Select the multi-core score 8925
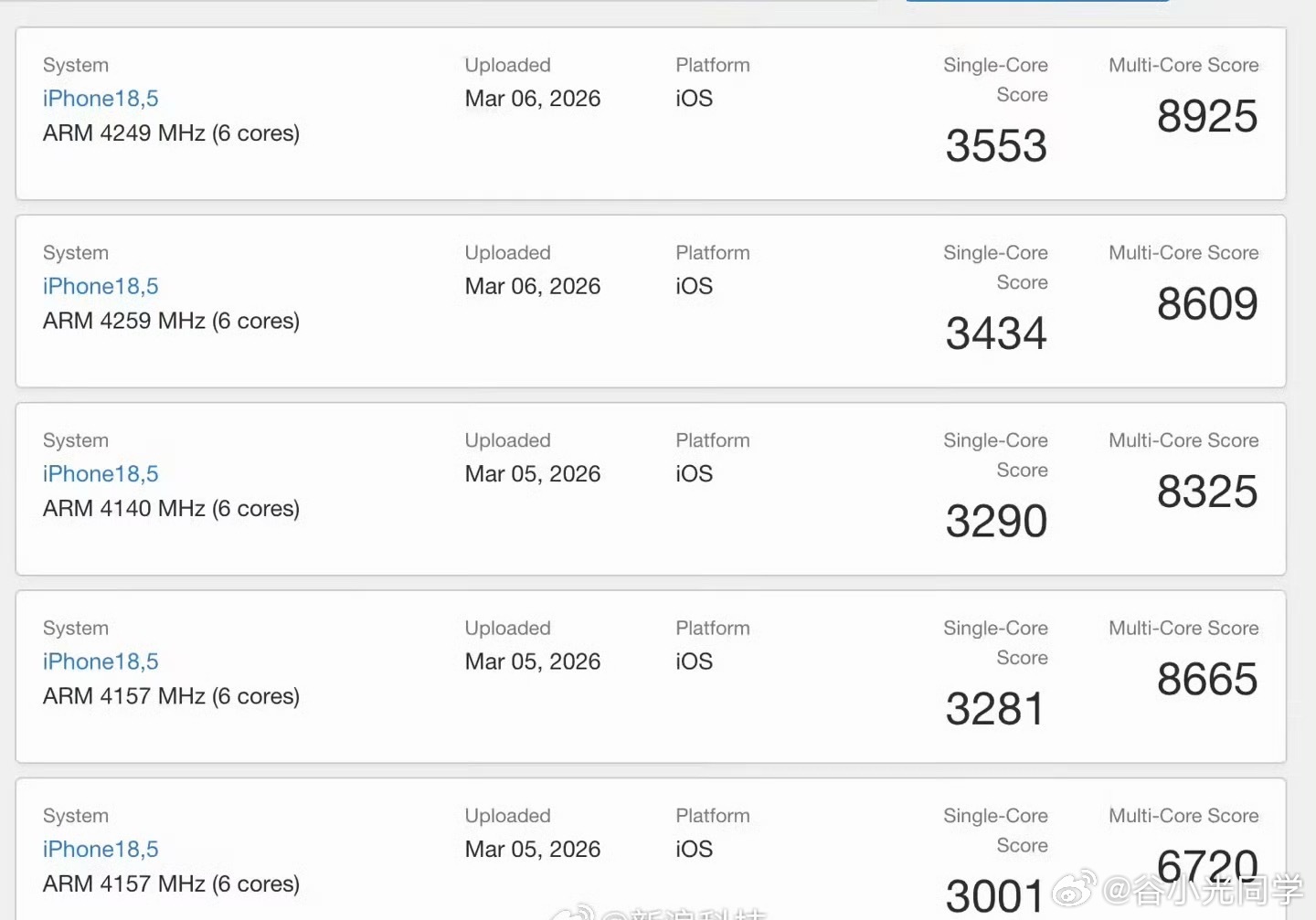The height and width of the screenshot is (920, 1316). click(1207, 117)
